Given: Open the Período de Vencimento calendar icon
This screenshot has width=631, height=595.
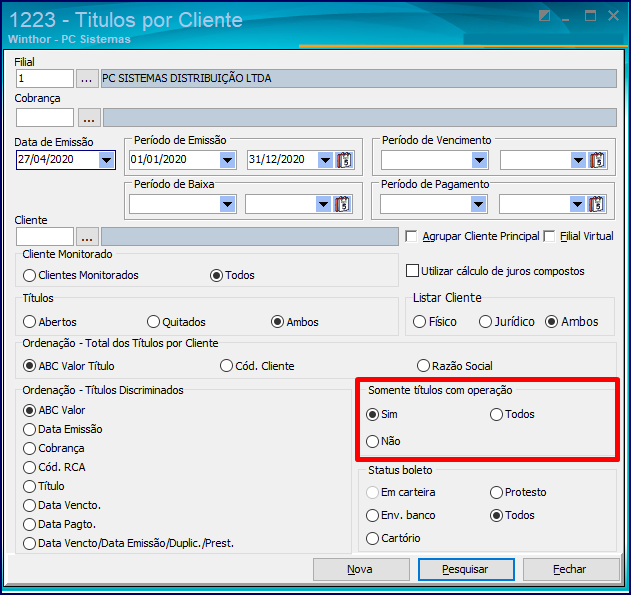Looking at the screenshot, I should (x=597, y=160).
